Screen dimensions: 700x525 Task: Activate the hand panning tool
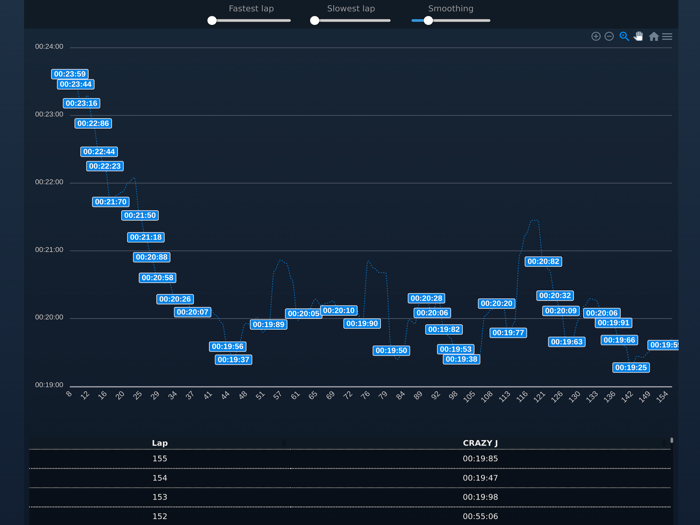click(638, 37)
